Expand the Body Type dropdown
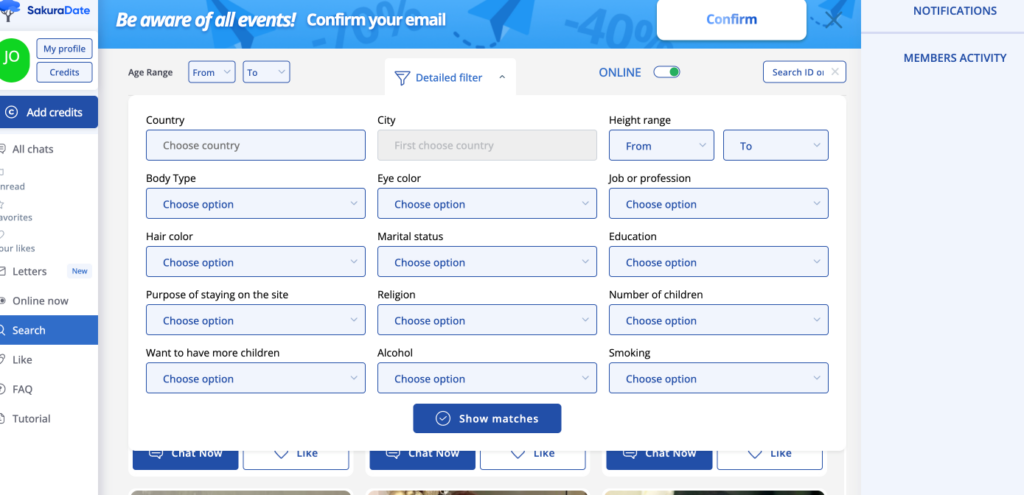The image size is (1024, 495). pos(255,204)
